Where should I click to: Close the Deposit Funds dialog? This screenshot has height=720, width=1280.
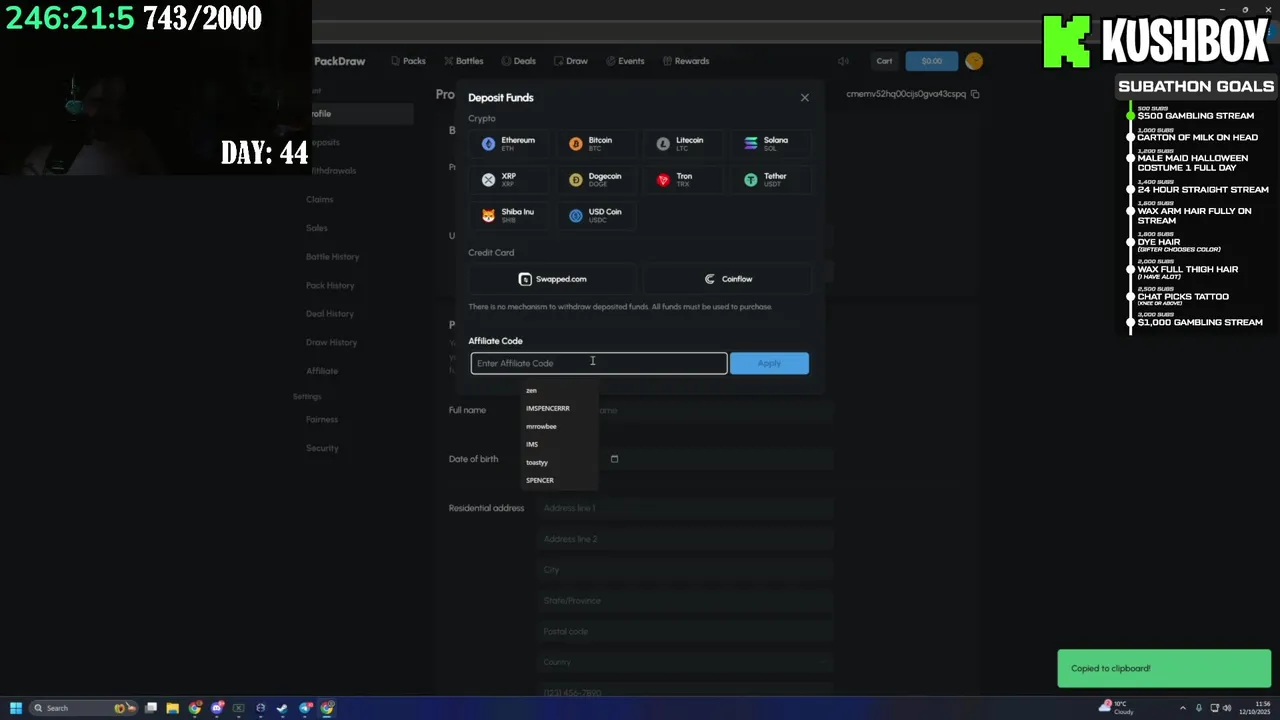pos(804,98)
